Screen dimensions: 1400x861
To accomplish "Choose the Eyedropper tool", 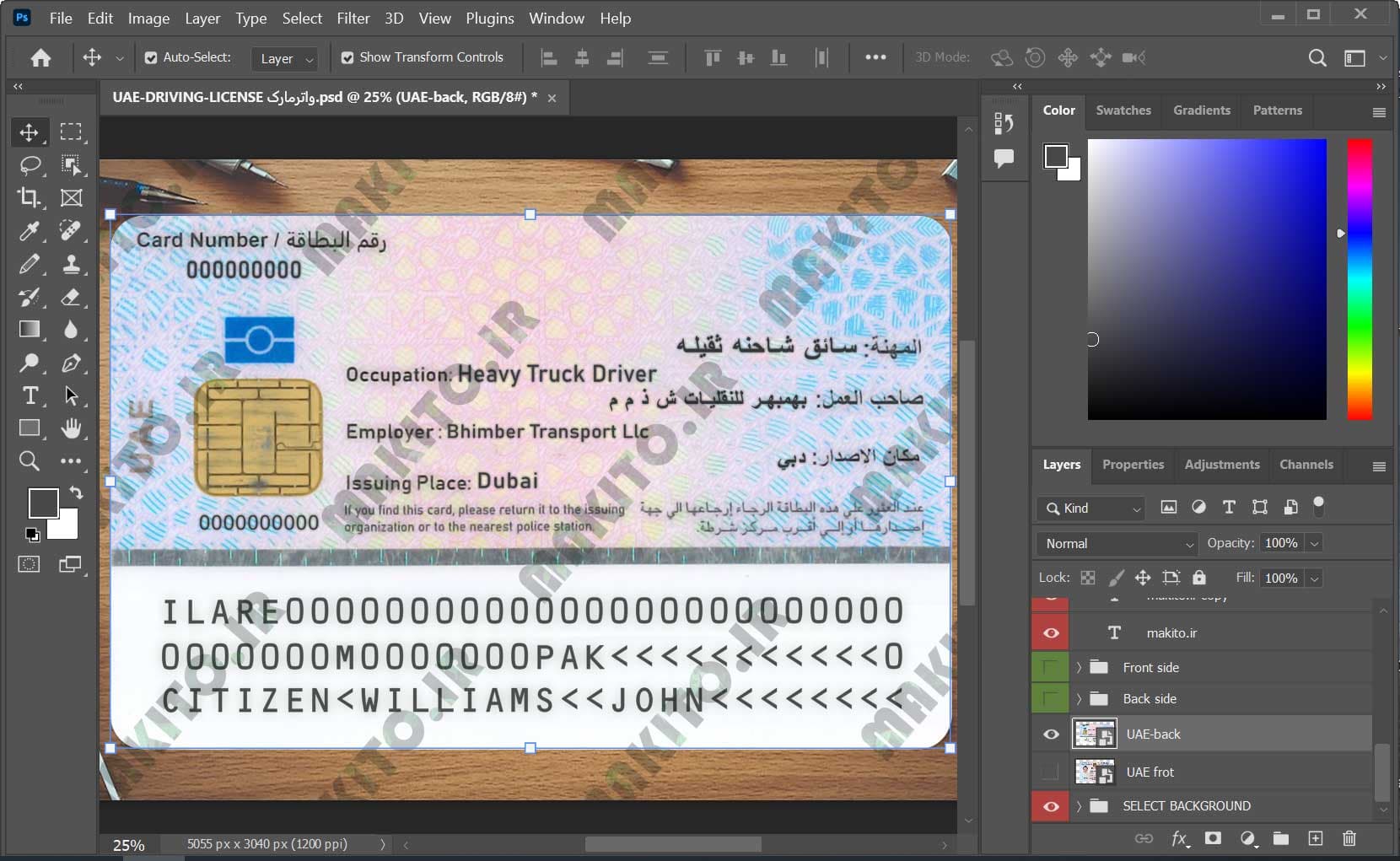I will [29, 231].
